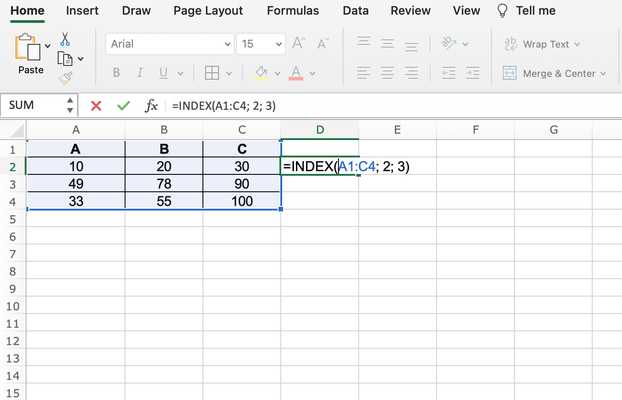This screenshot has height=400, width=622.
Task: Open the Page Layout tab
Action: [x=208, y=11]
